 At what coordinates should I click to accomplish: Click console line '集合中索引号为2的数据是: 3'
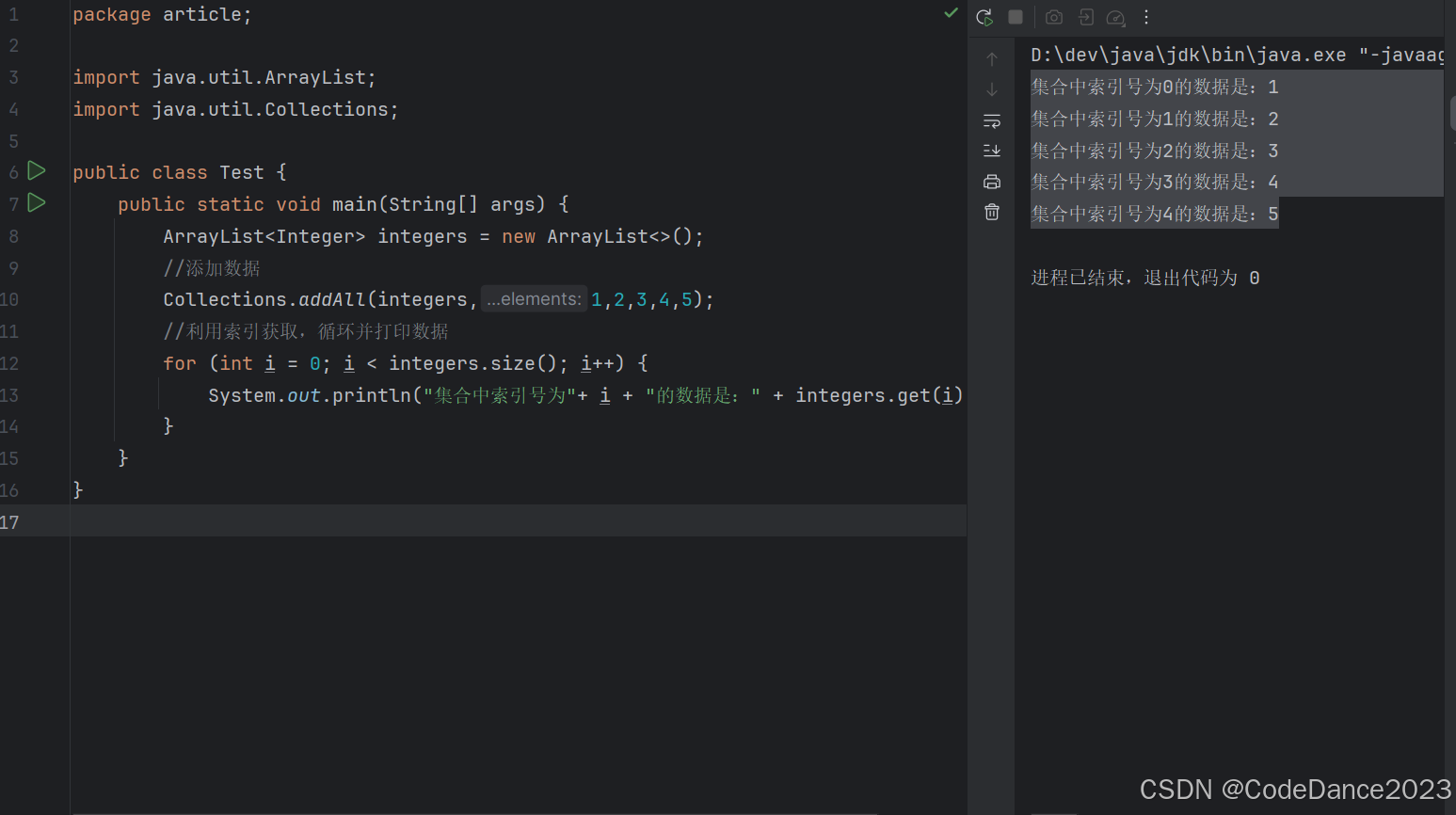pos(1155,151)
